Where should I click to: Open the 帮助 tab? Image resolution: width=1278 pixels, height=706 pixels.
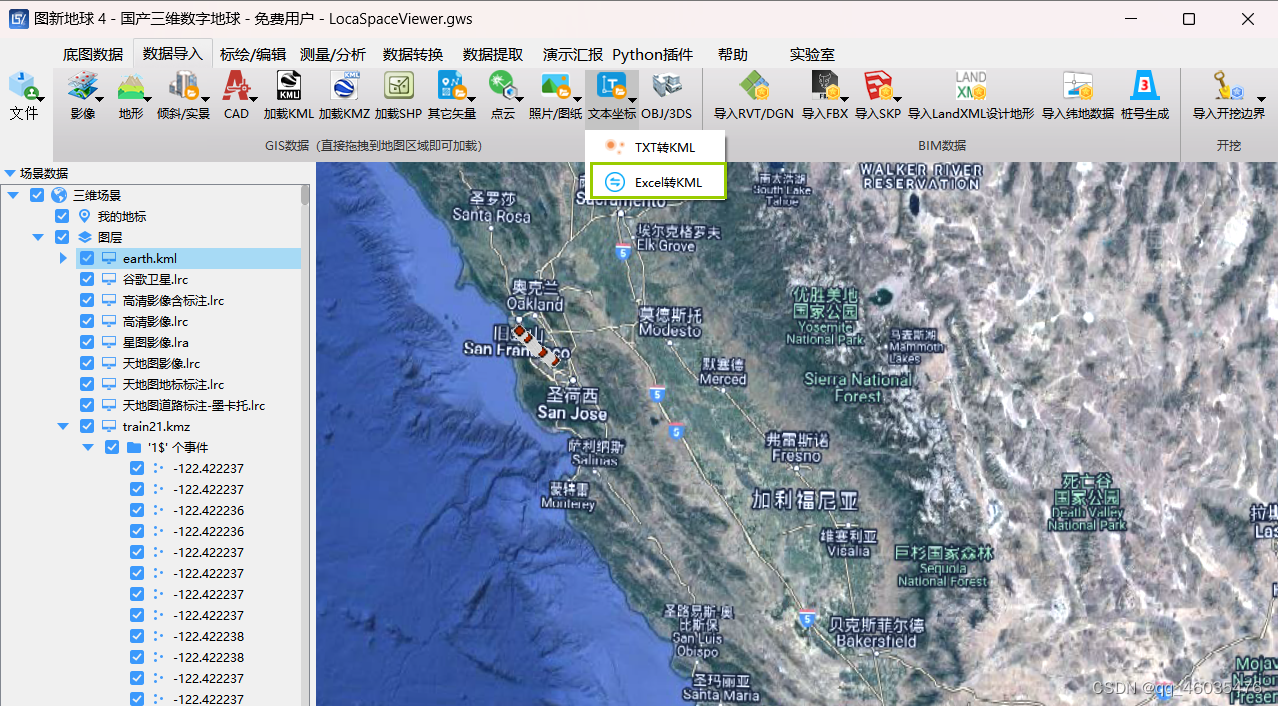[x=733, y=54]
